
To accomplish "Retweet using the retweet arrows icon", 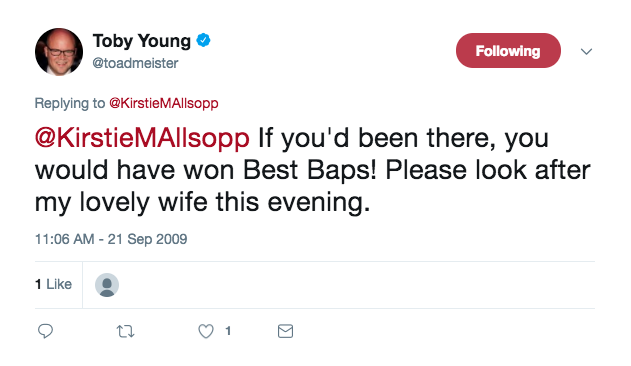I will pyautogui.click(x=125, y=331).
